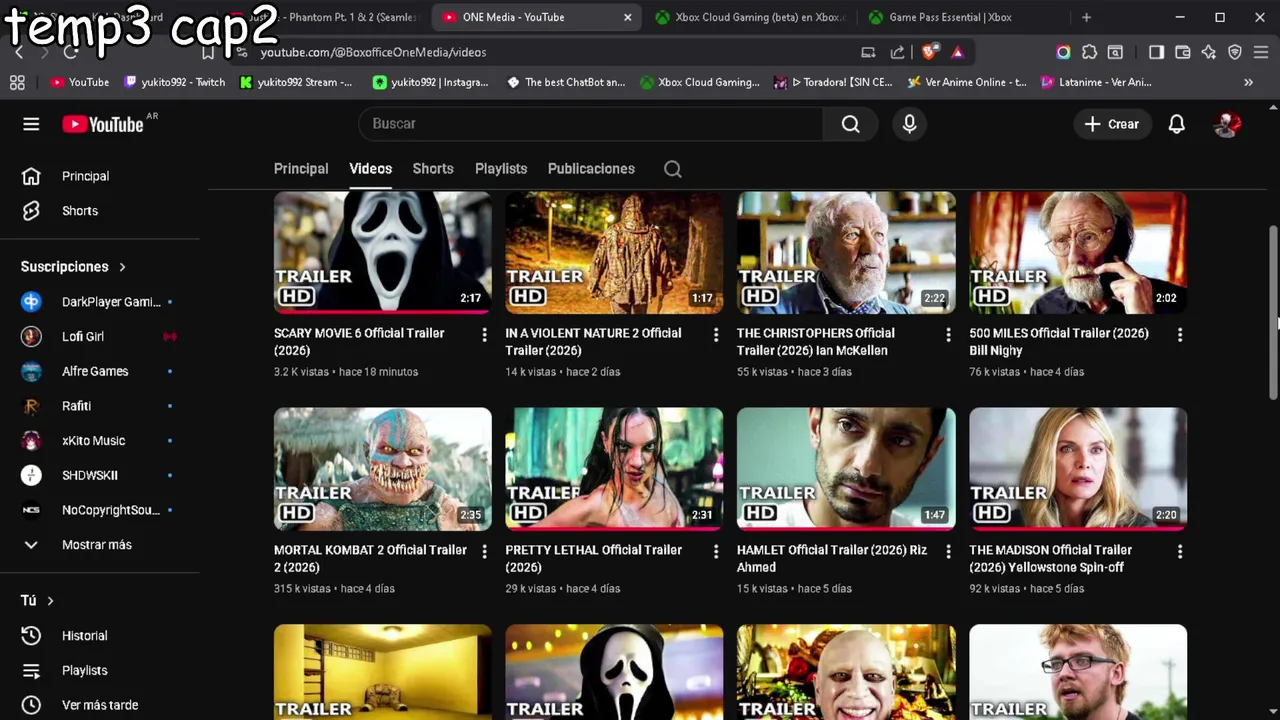
Task: Click the Crear button
Action: [x=1112, y=124]
